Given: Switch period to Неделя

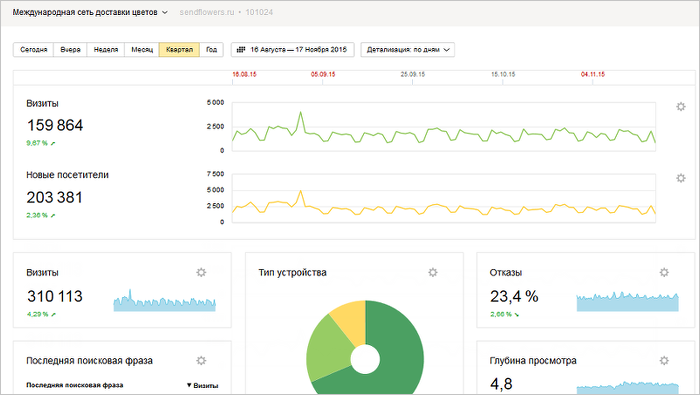Looking at the screenshot, I should click(106, 50).
